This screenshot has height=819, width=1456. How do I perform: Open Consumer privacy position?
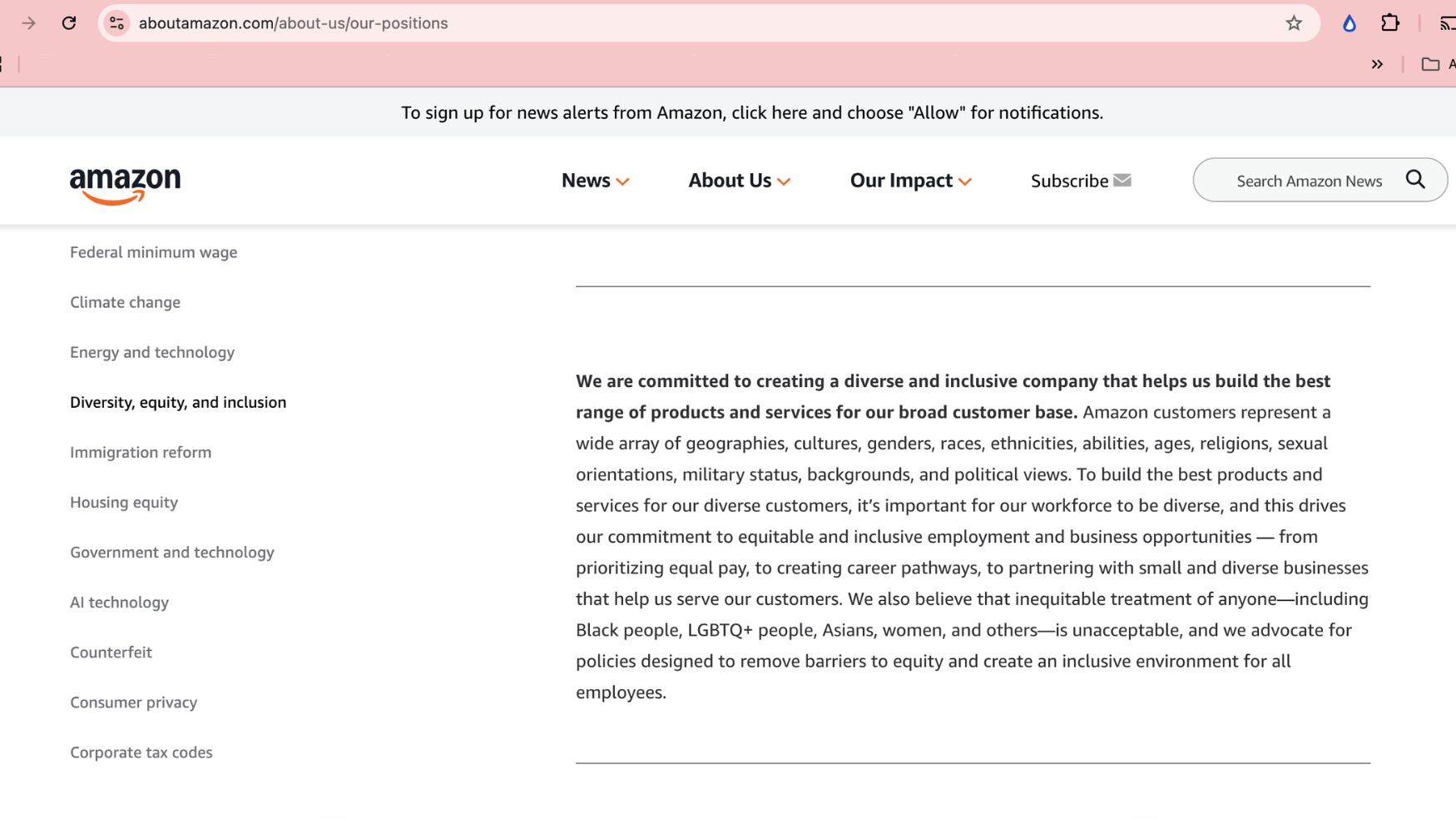134,702
